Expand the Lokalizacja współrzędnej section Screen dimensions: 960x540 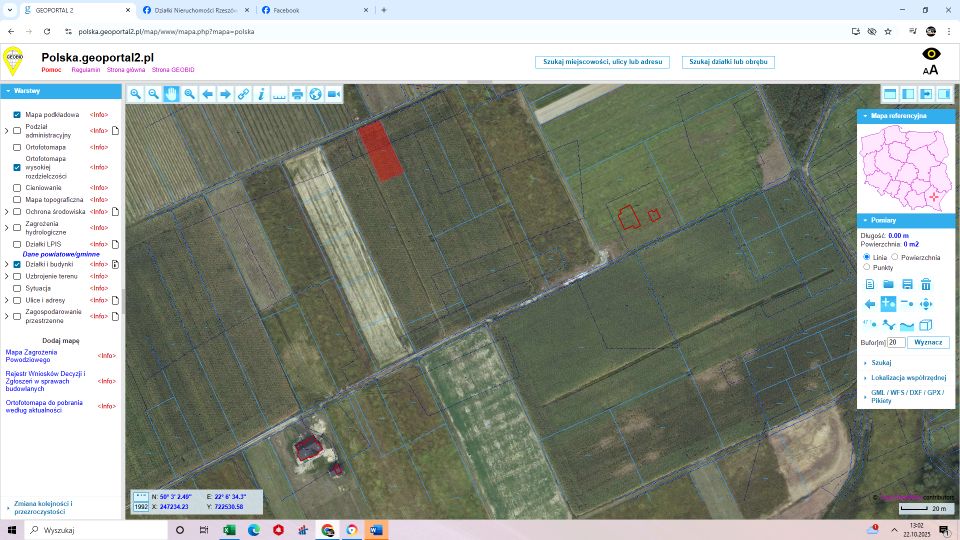tap(908, 378)
